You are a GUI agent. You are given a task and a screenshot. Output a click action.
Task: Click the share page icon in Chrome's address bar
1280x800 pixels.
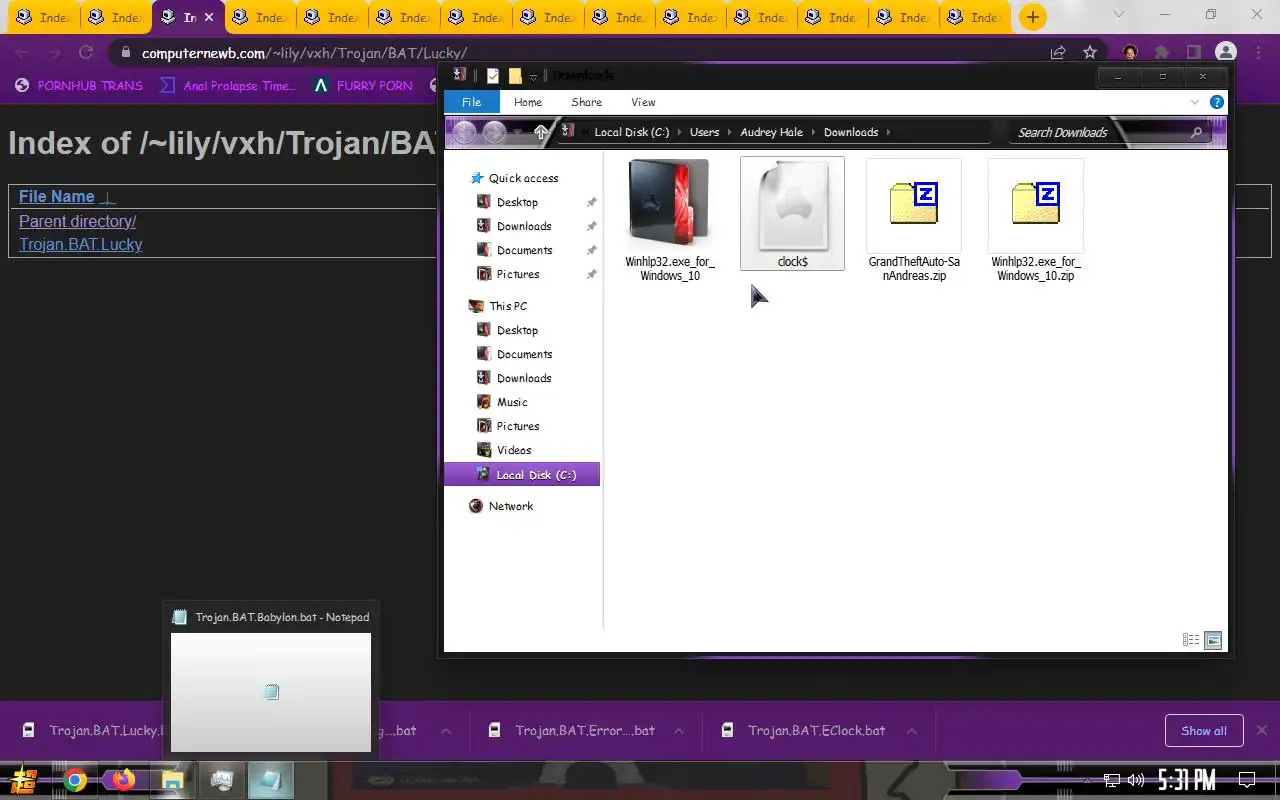(x=1057, y=53)
